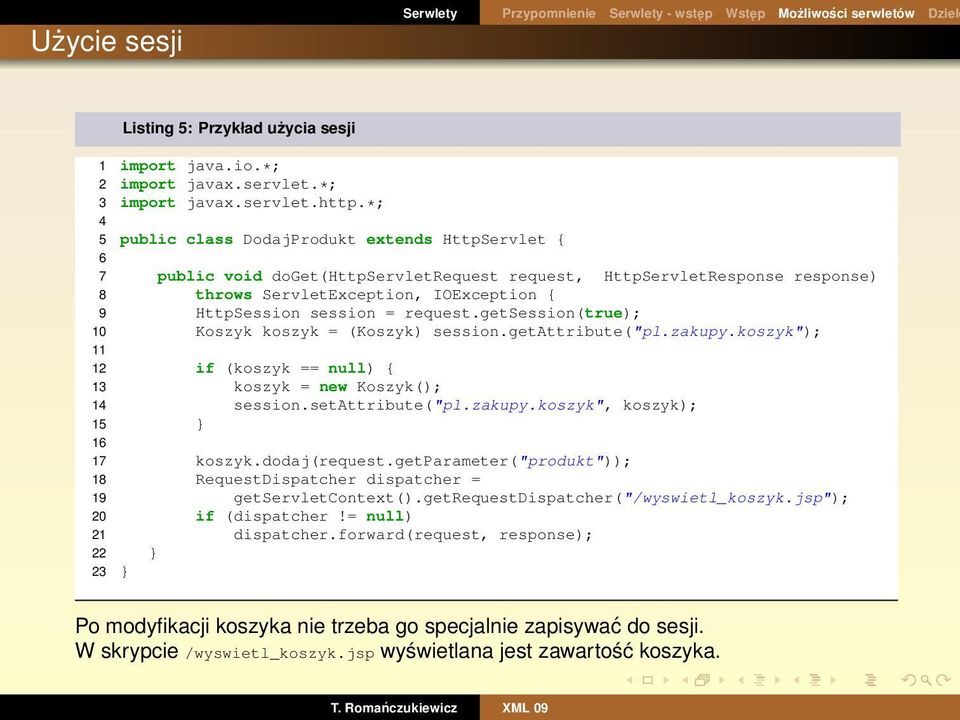
Task: Click 'if (dispatcher != null)' on line 20
Action: pos(303,516)
